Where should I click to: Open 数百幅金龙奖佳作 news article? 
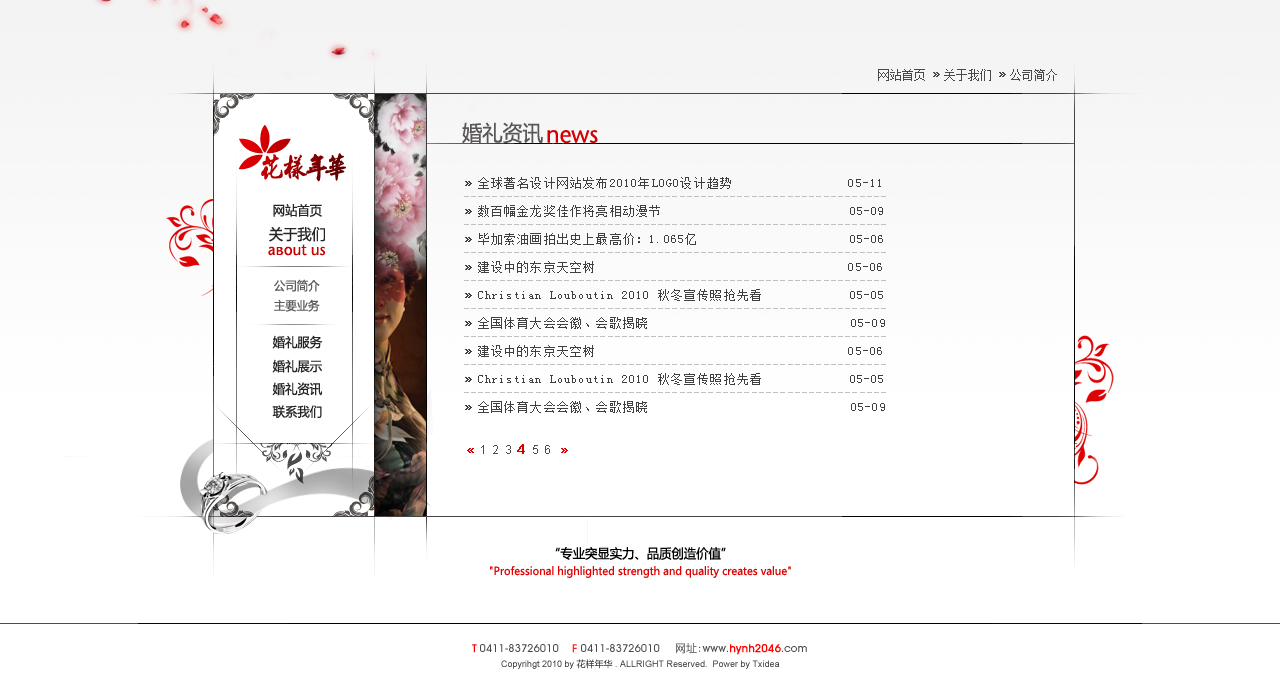[568, 212]
